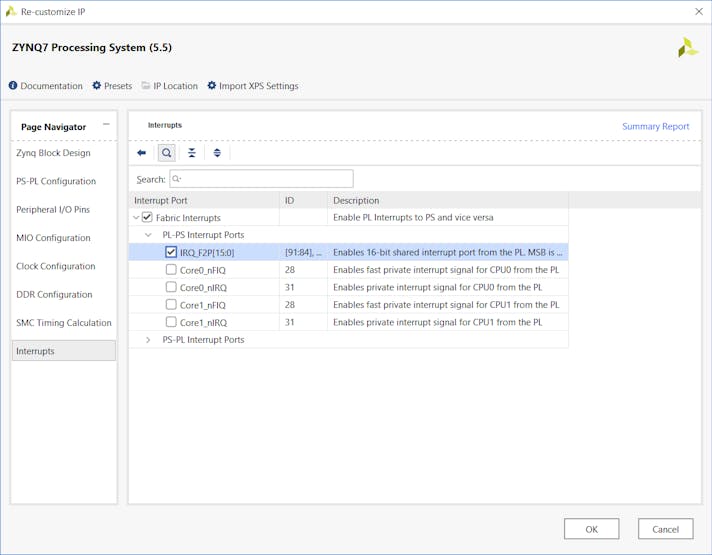Open the Peripheral I/O Pins page

tap(53, 209)
